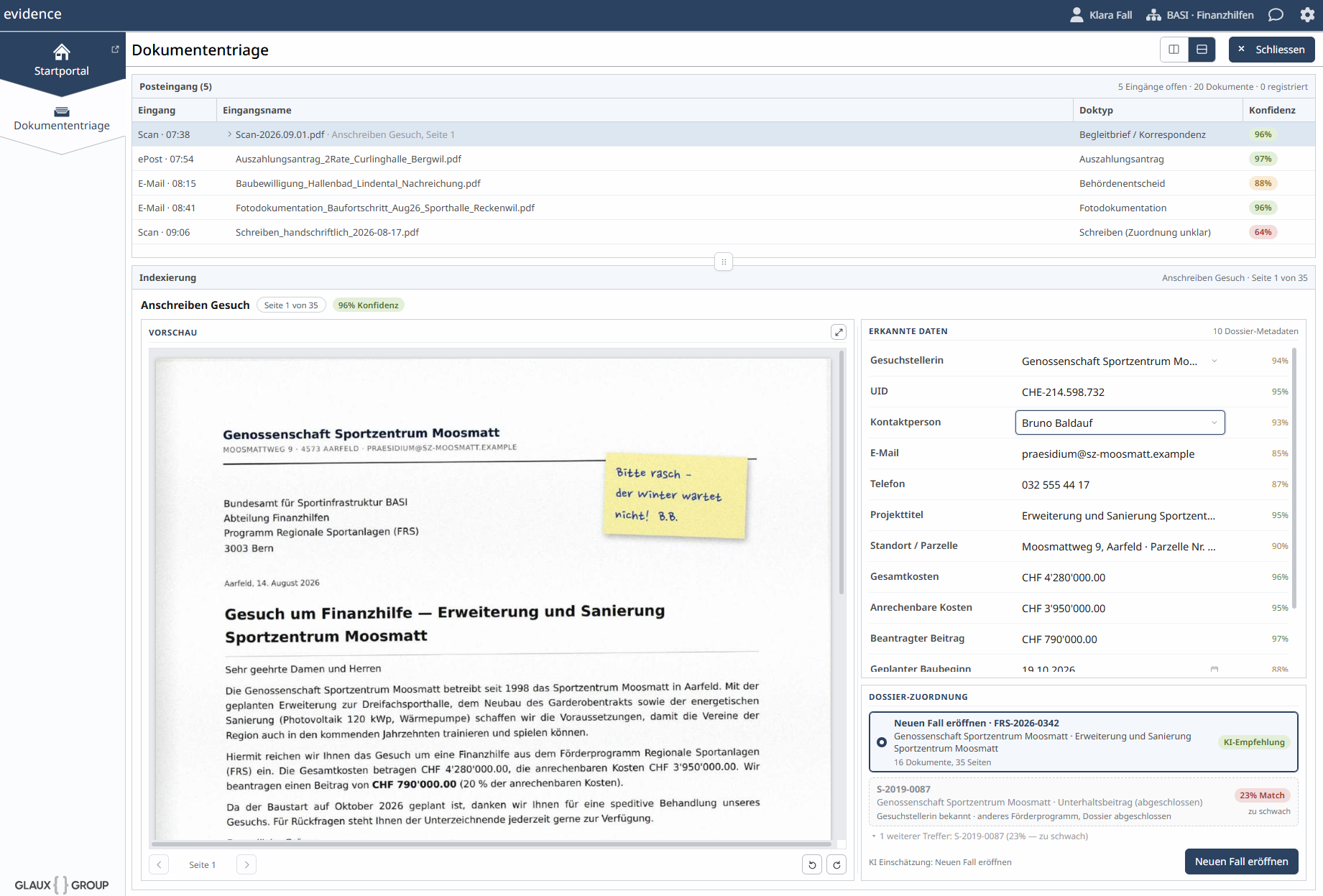This screenshot has height=896, width=1323.
Task: Click the pop-out icon beside Startportal
Action: tap(115, 50)
